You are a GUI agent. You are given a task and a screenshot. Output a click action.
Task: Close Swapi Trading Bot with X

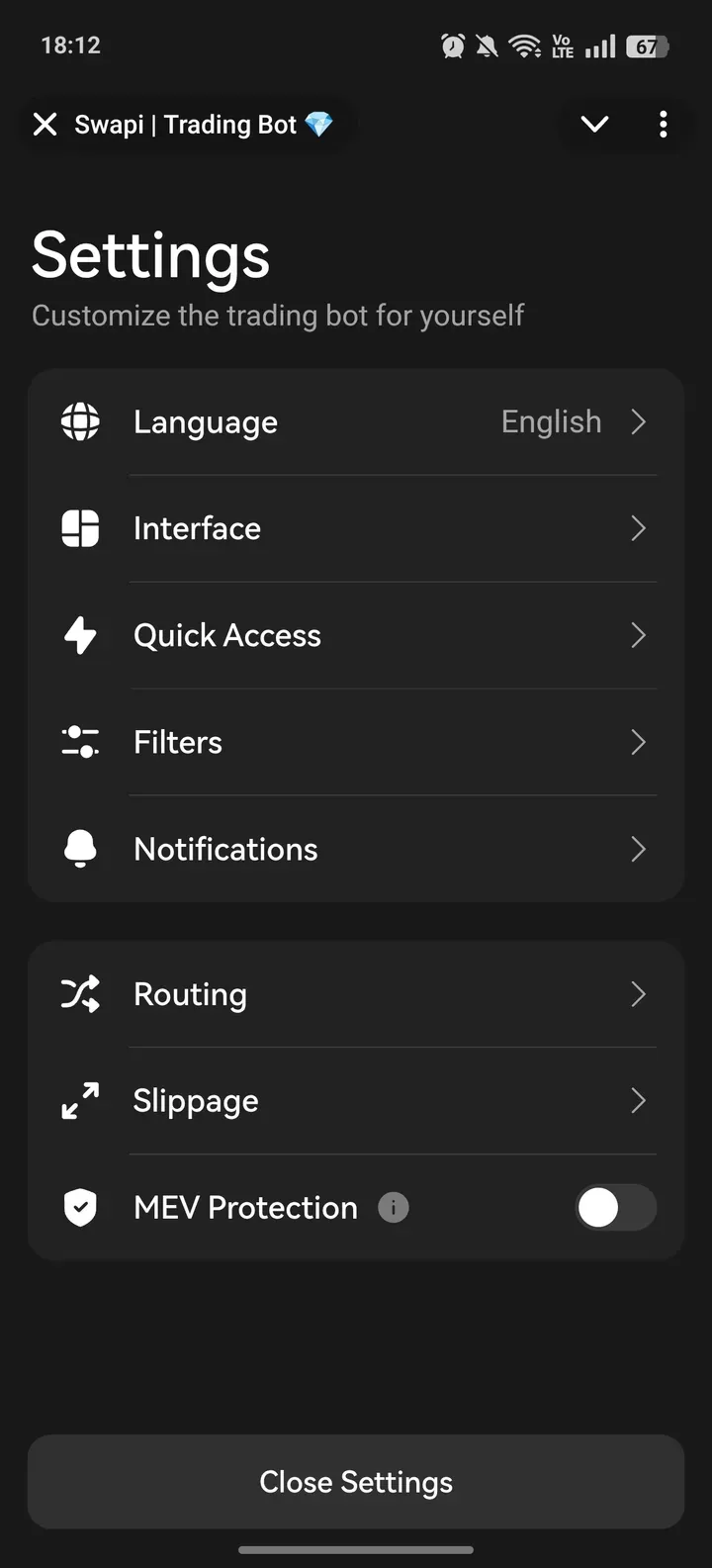click(x=44, y=125)
